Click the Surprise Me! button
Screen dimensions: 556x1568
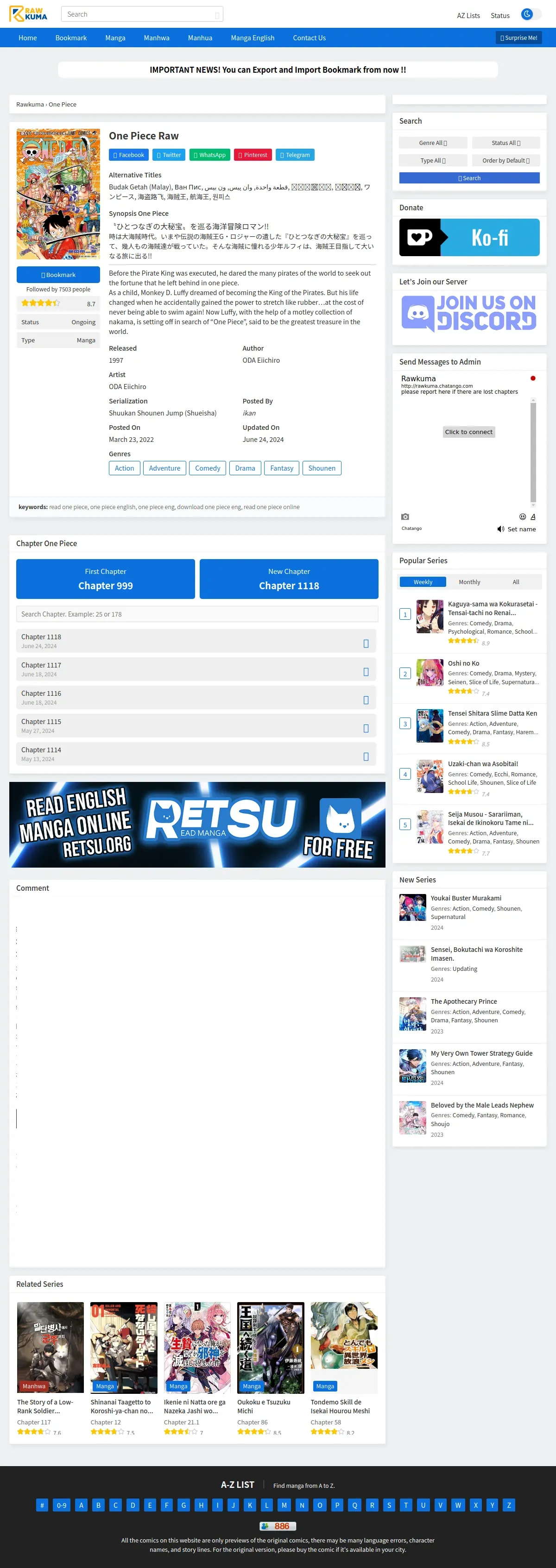[519, 38]
